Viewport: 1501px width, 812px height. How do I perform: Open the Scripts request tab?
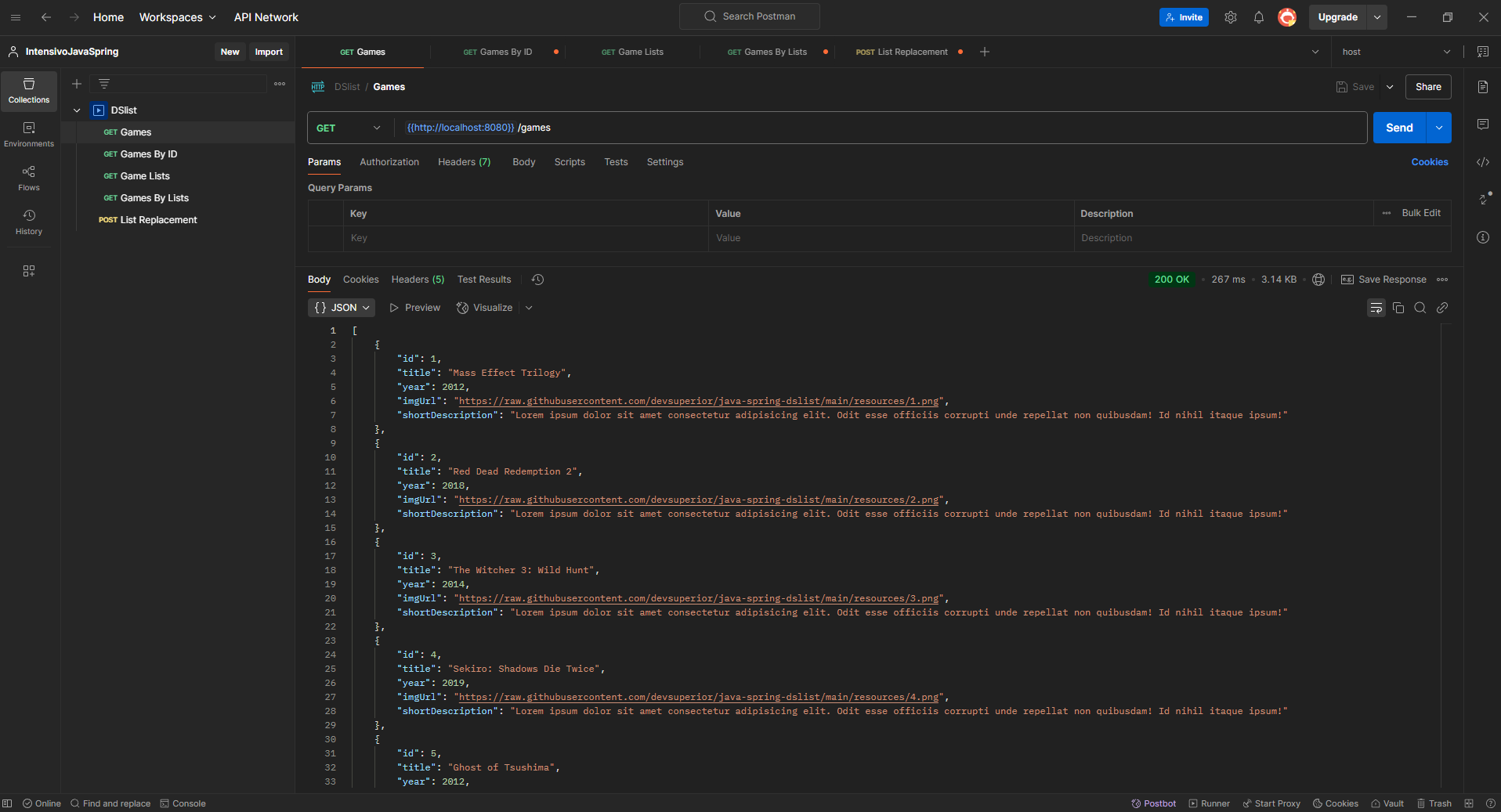[570, 162]
